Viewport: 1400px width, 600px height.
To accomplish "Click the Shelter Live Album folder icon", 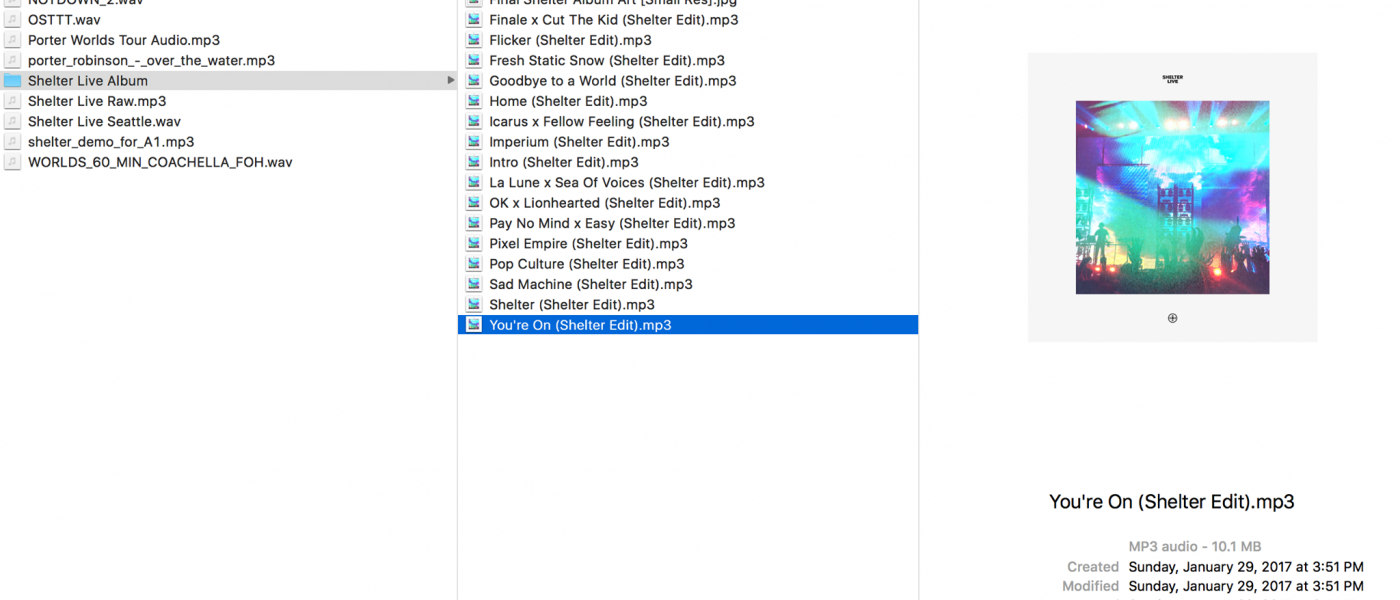I will click(12, 81).
